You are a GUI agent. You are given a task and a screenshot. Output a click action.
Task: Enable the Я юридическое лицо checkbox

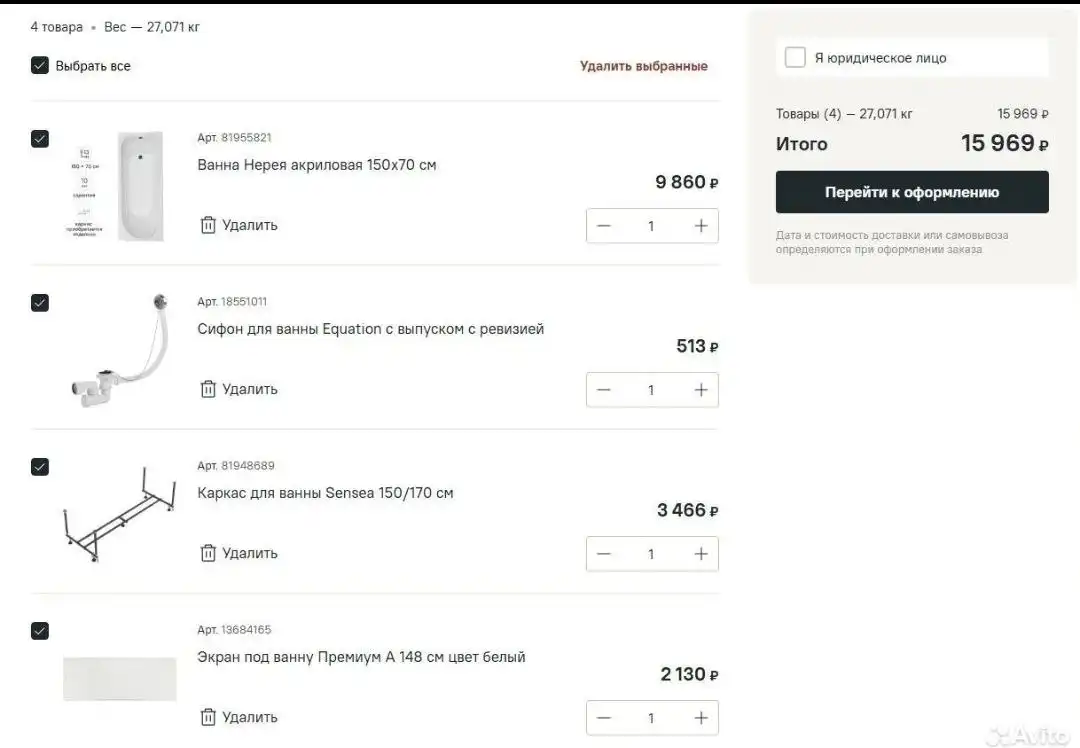(795, 58)
